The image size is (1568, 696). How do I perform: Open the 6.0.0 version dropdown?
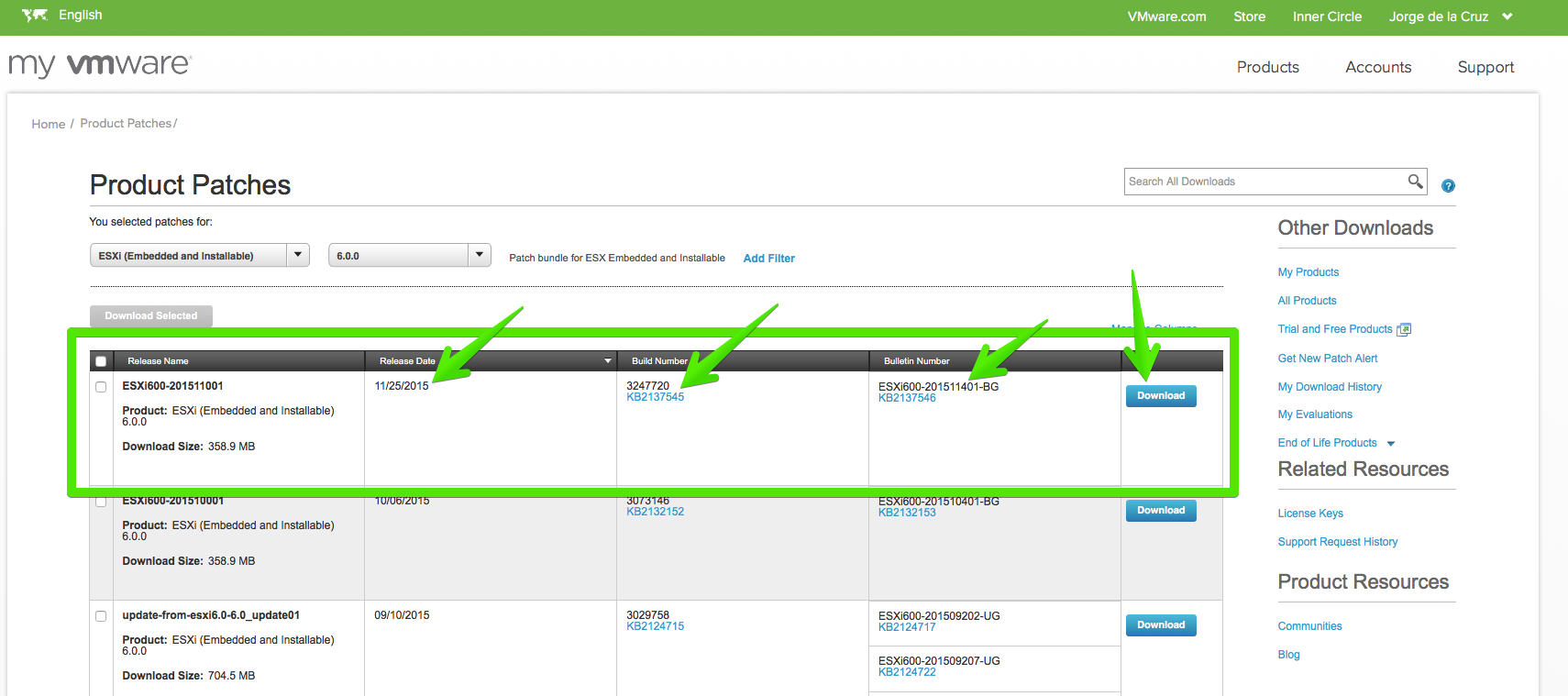point(409,255)
